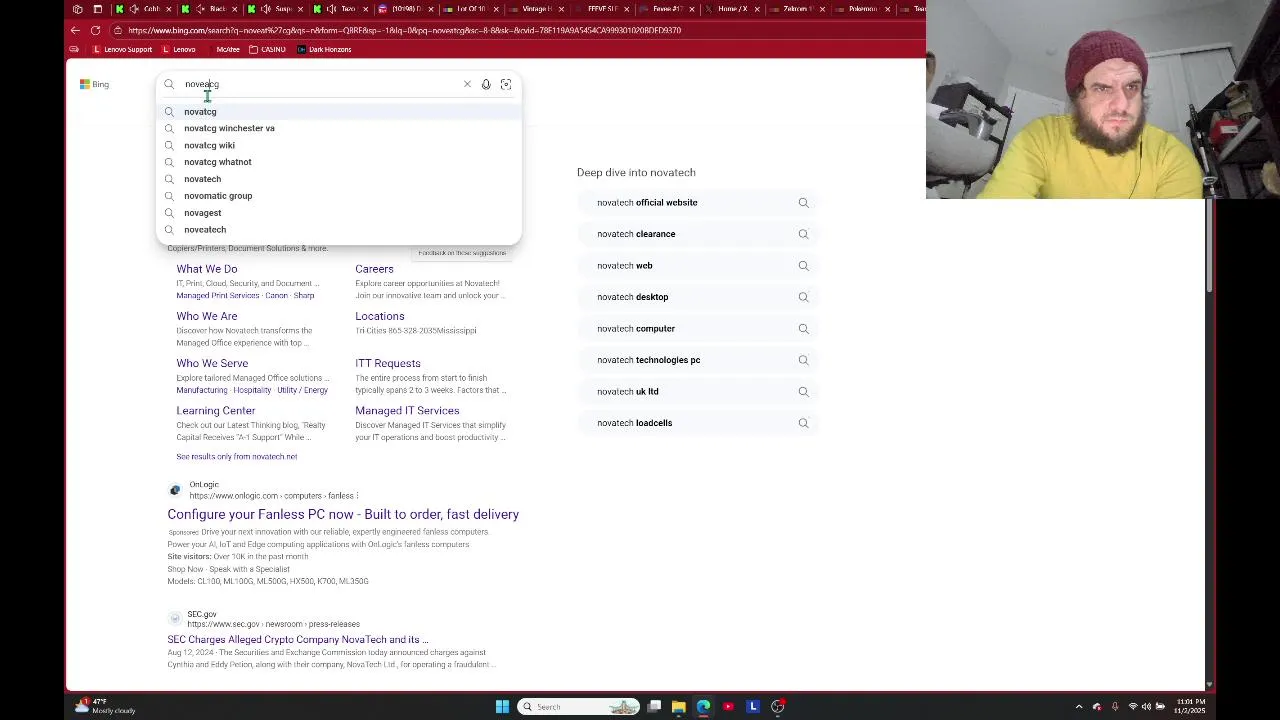This screenshot has height=720, width=1280.
Task: Open the Managed IT Services link
Action: pyautogui.click(x=407, y=411)
